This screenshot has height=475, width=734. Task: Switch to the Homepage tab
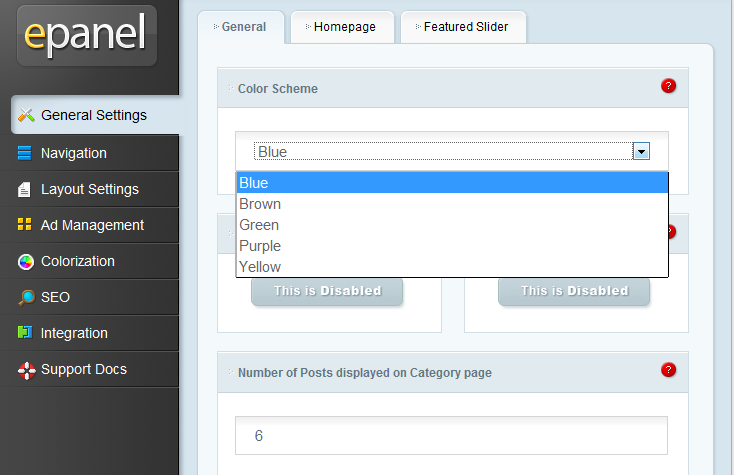pos(342,27)
